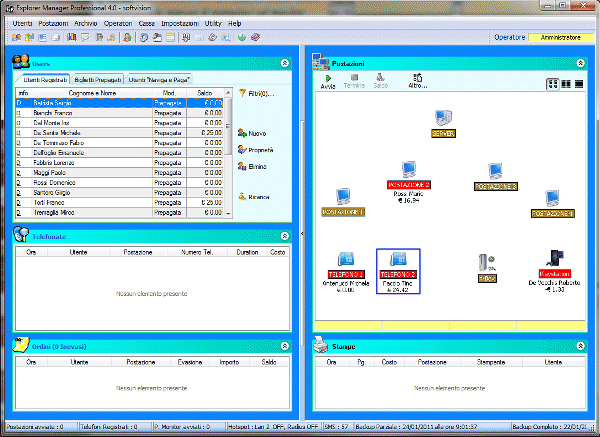Click the red stop hand toolbar icon
The height and width of the screenshot is (437, 600).
pos(186,38)
